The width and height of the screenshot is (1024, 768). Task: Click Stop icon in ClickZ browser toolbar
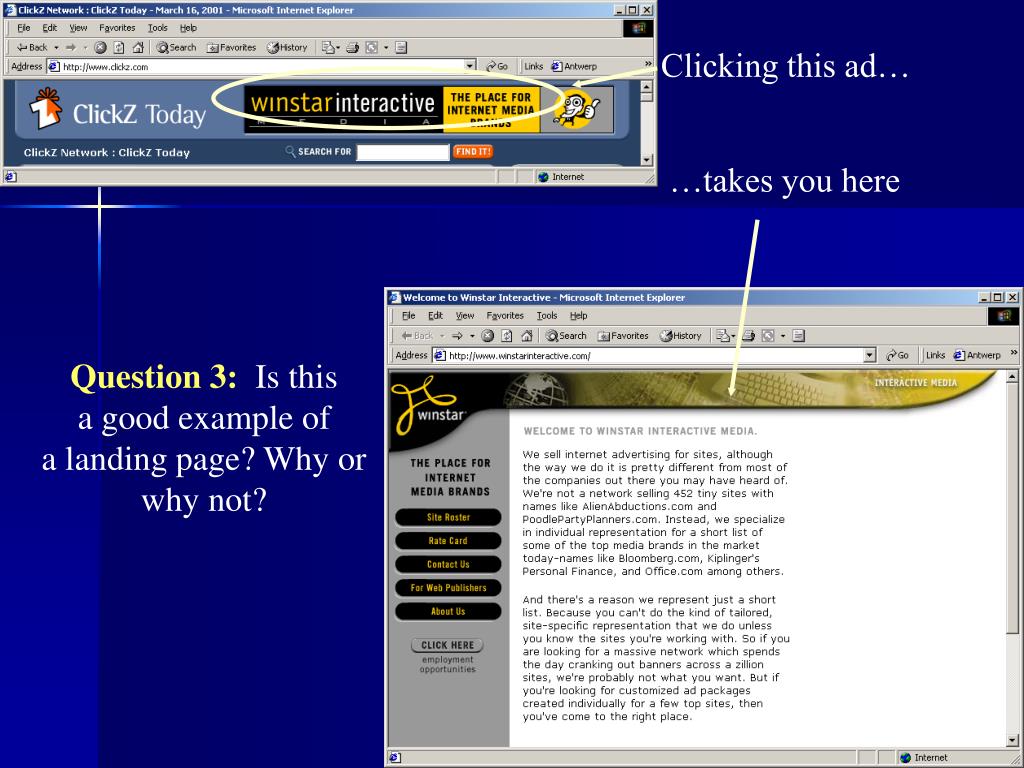(100, 47)
